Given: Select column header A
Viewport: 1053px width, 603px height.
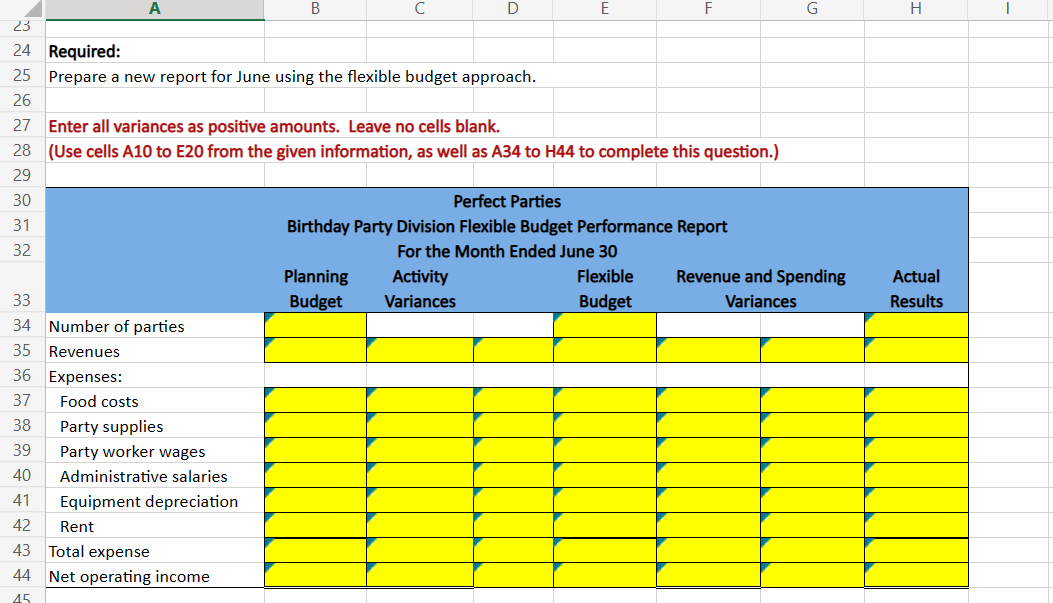Looking at the screenshot, I should [x=154, y=8].
